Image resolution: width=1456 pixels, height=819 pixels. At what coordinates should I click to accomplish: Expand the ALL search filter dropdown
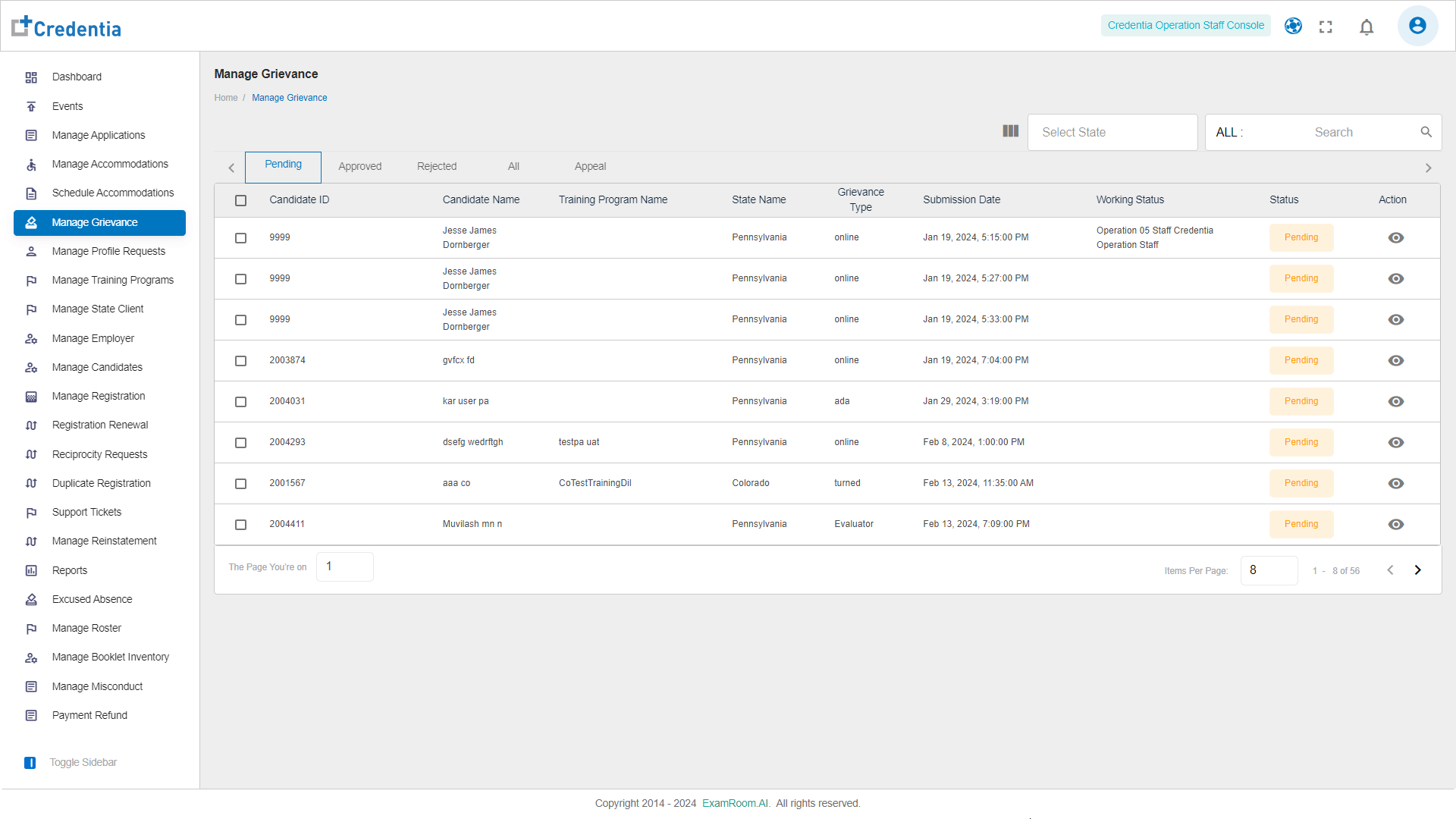point(1230,132)
